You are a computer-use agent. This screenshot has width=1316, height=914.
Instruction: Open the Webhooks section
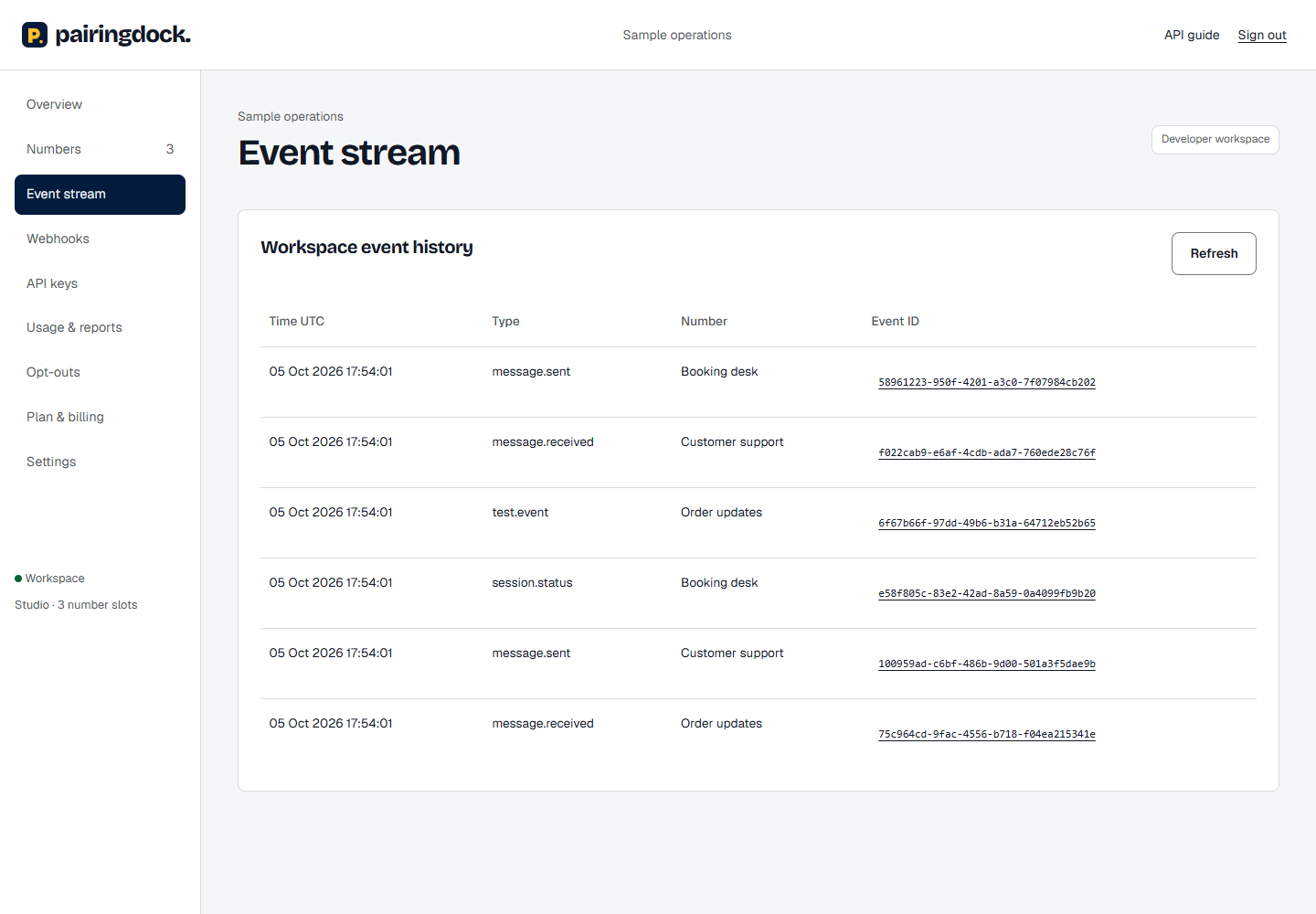(100, 239)
